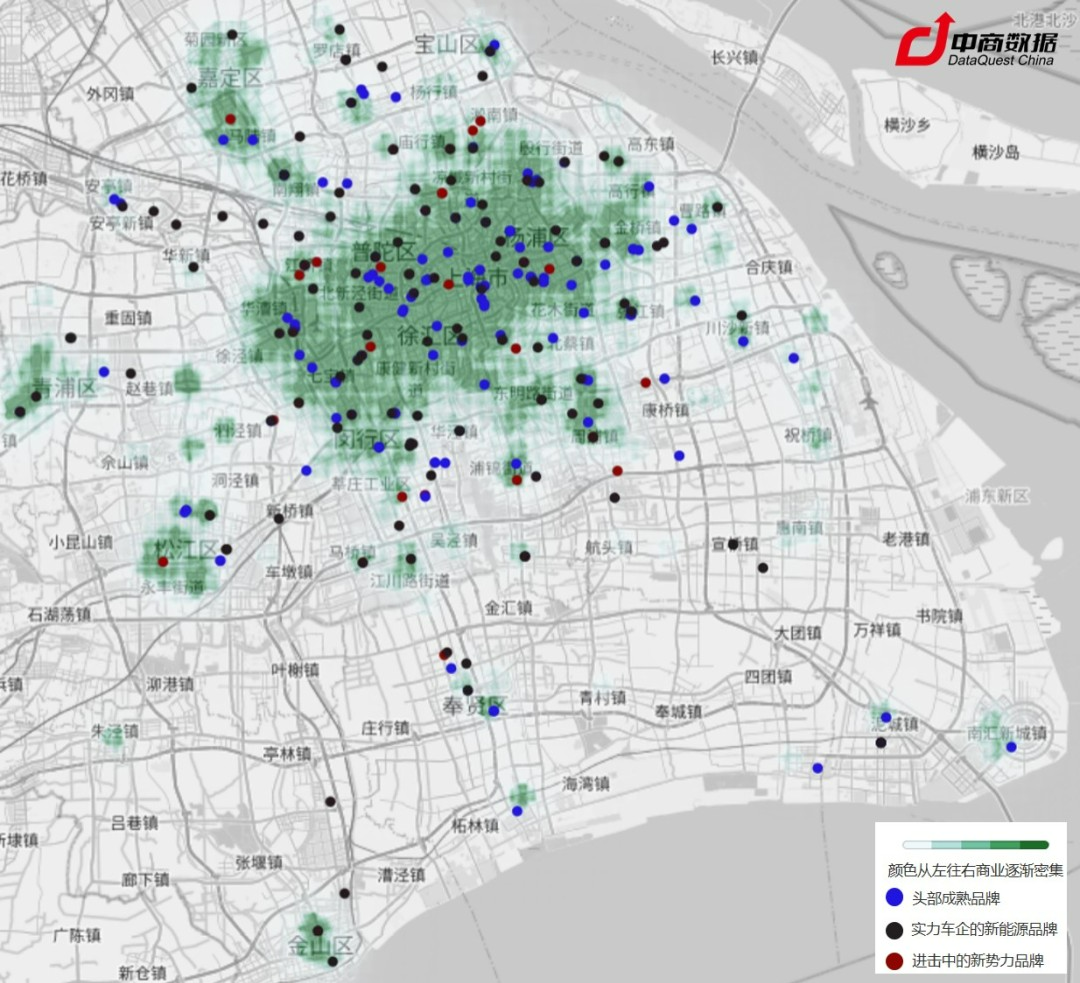Click the 颜色从左往右商业逐渐密集 legend caption
Viewport: 1080px width, 983px height.
975,871
